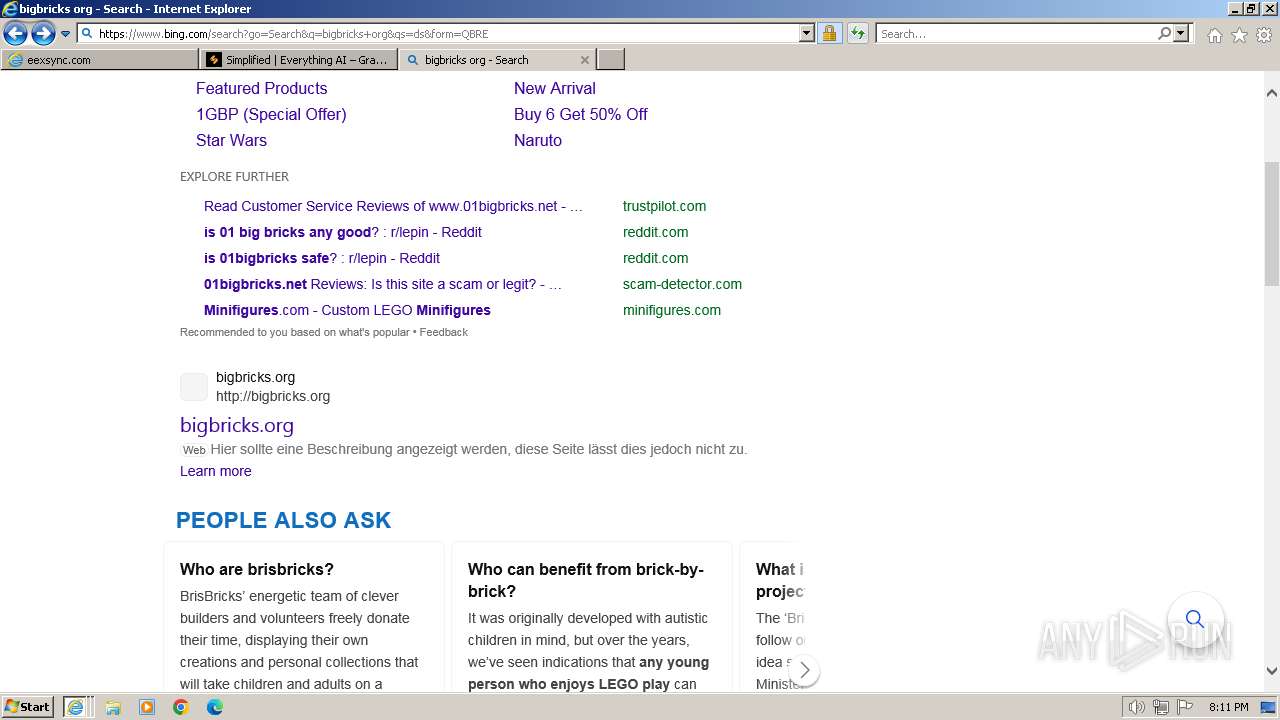Open the bigbricks.org result title
Image resolution: width=1280 pixels, height=720 pixels.
point(237,425)
